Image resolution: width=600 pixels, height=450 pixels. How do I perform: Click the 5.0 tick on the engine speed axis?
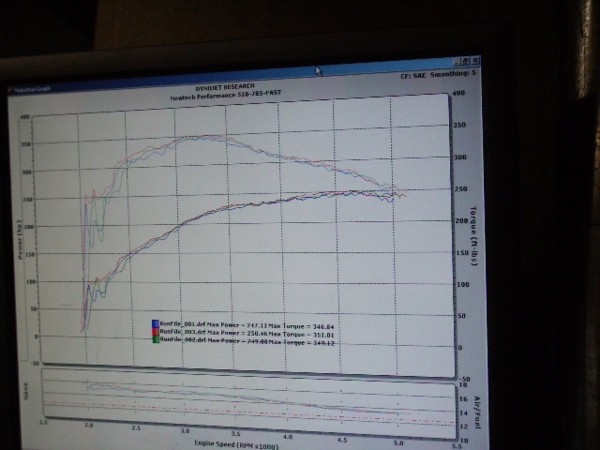(x=398, y=443)
